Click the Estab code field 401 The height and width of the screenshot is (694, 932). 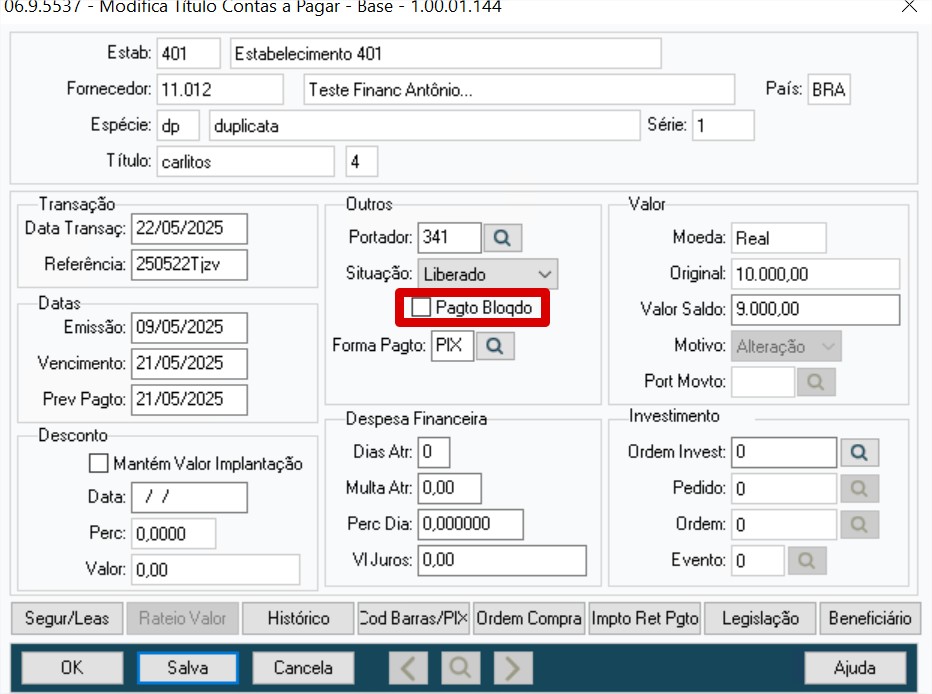pos(188,53)
